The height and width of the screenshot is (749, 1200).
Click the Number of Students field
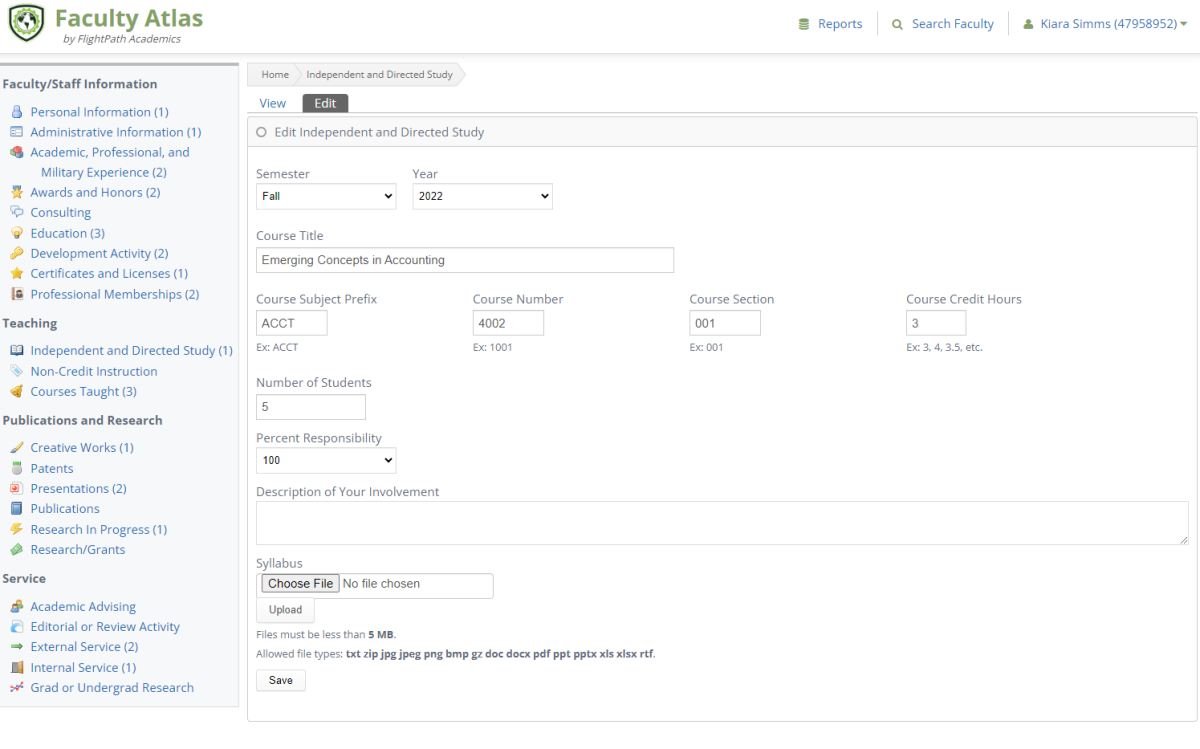click(311, 407)
